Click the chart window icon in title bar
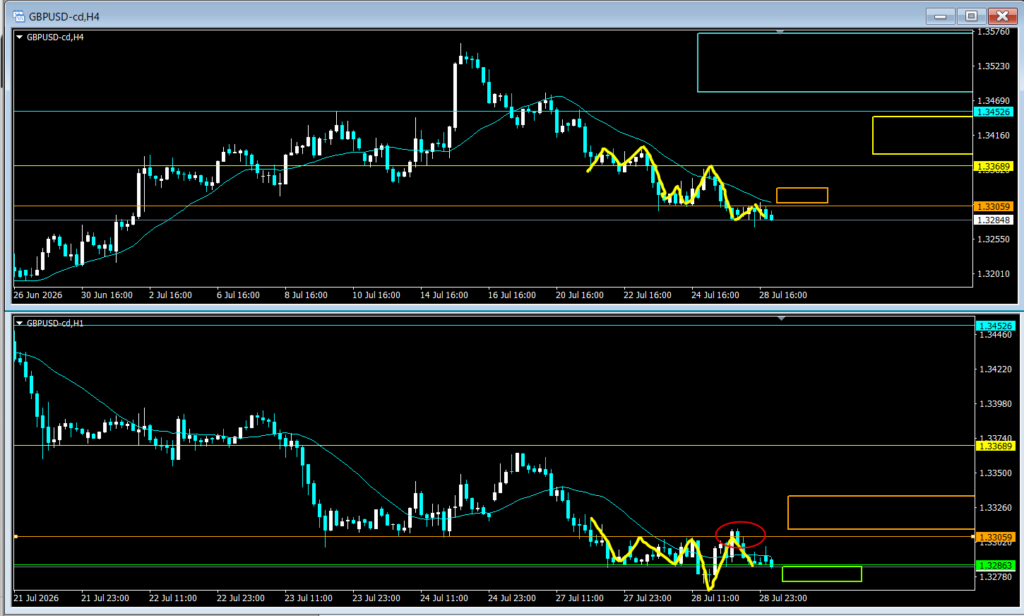Screen dimensions: 1024x616 tap(19, 16)
